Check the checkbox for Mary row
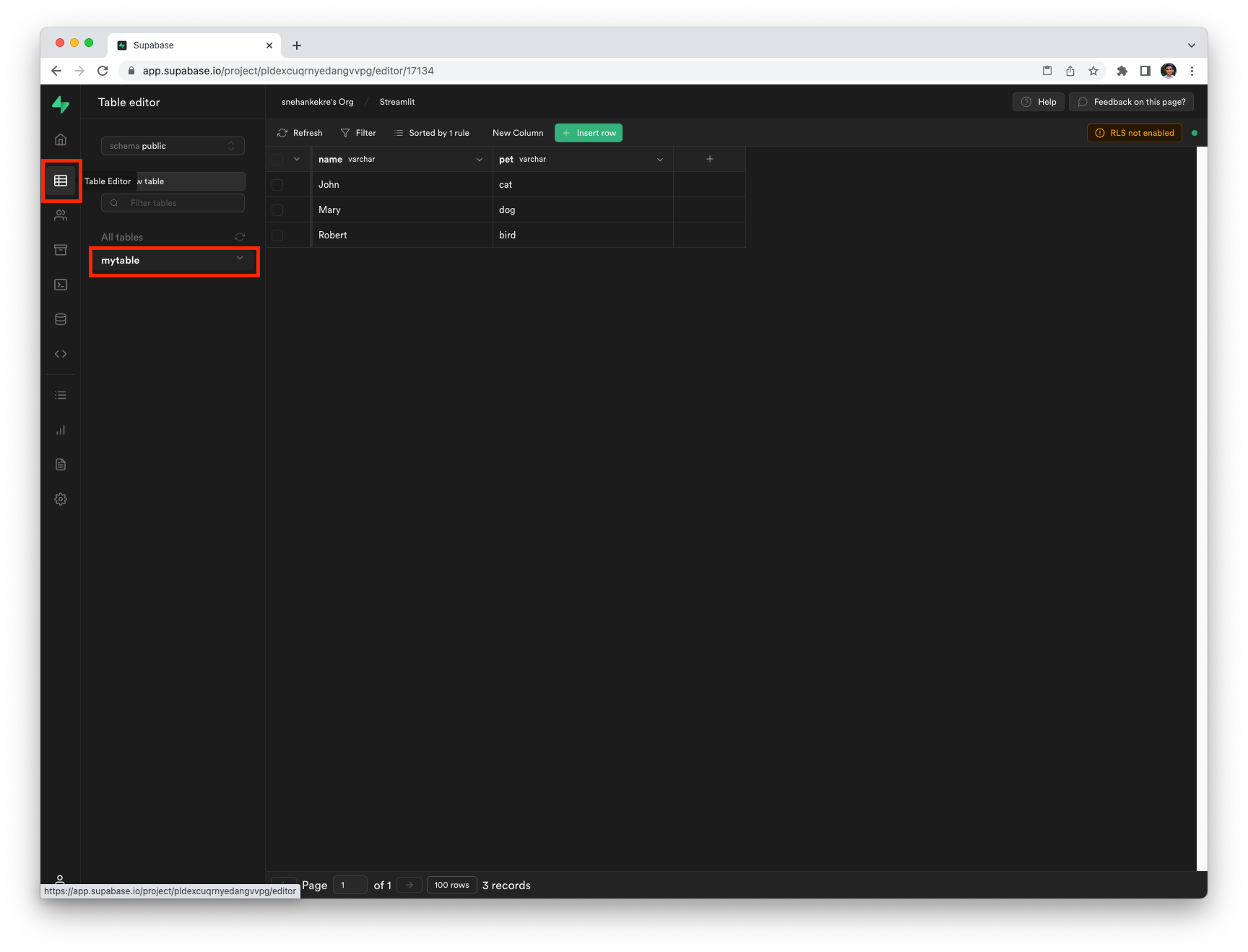 point(277,210)
